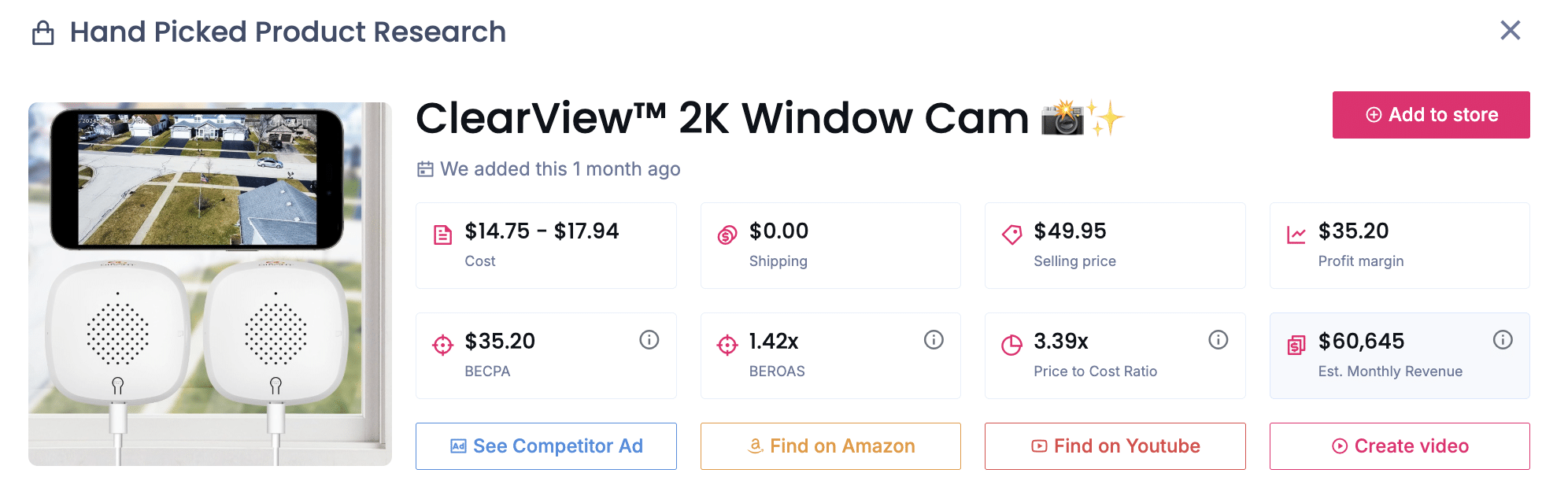1568x488 pixels.
Task: Click Create video
Action: tap(1400, 445)
